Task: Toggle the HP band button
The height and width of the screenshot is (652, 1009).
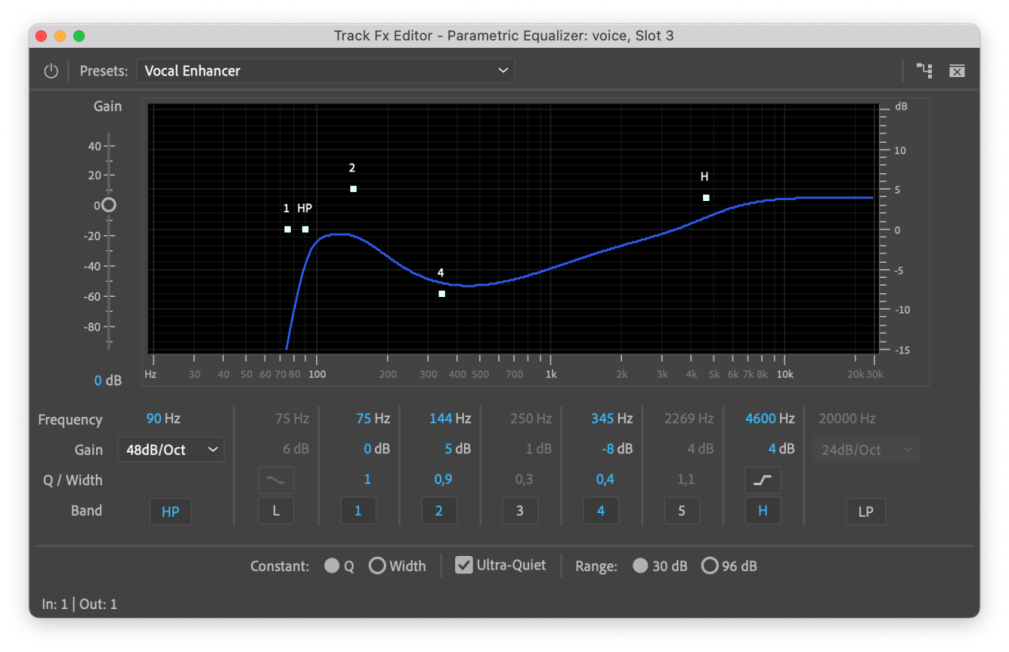Action: [170, 511]
